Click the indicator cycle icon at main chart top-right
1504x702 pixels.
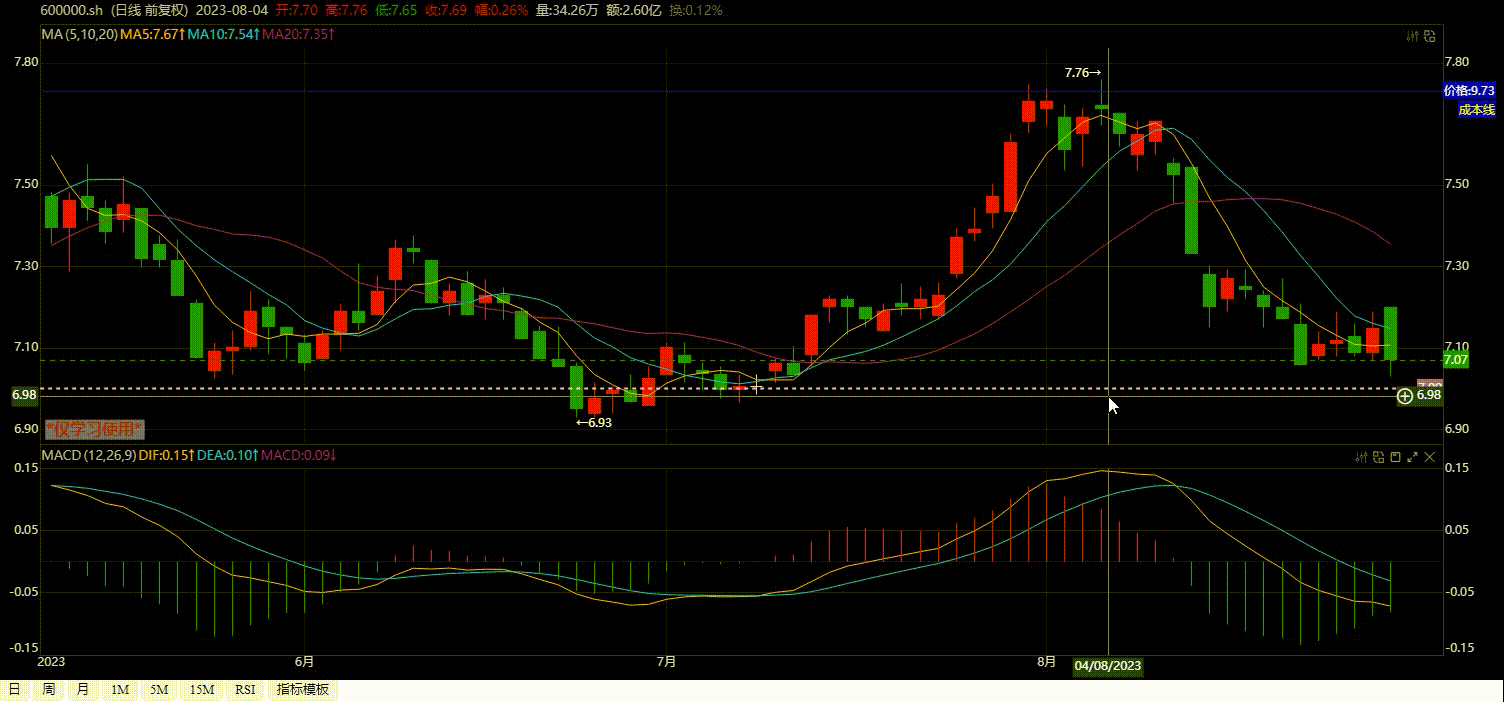click(x=1429, y=36)
